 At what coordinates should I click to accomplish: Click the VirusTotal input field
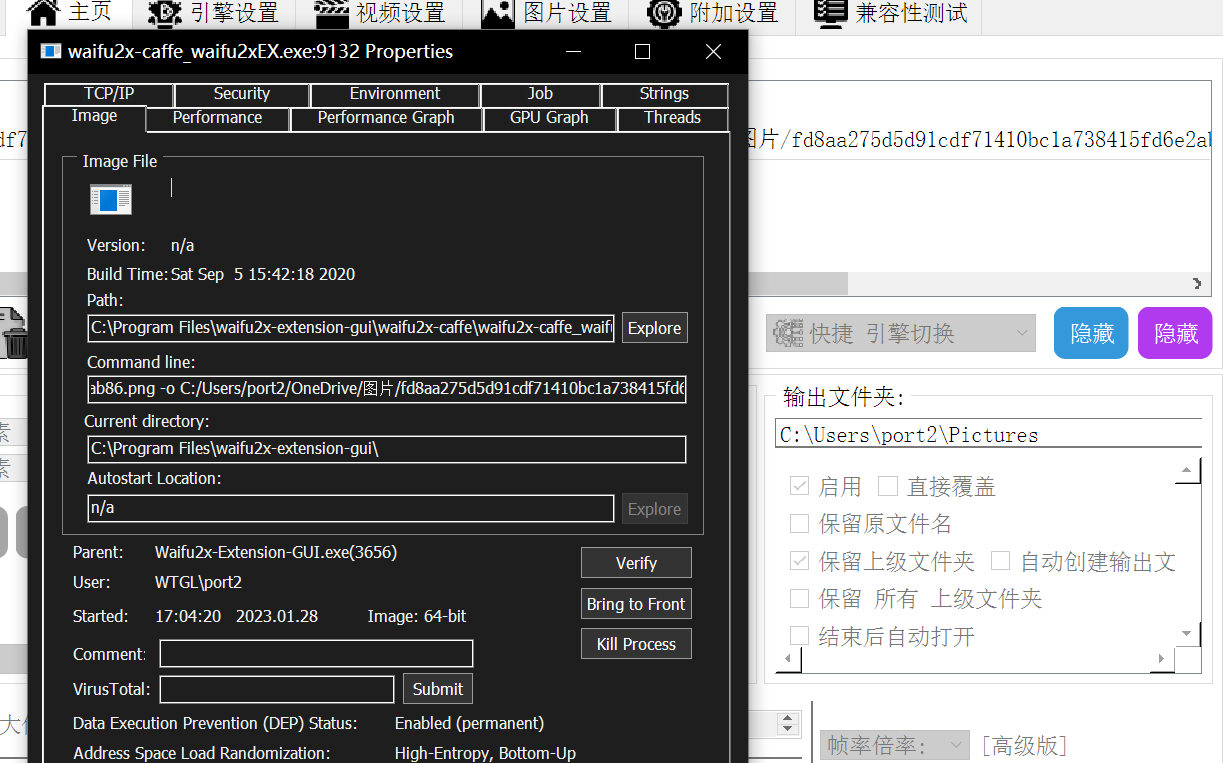click(277, 689)
